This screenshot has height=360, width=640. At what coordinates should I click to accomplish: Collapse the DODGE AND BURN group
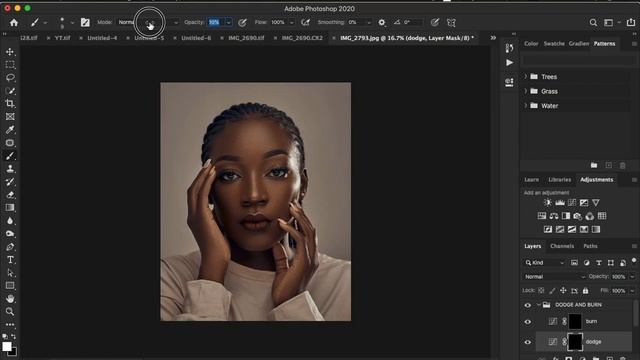click(x=538, y=305)
